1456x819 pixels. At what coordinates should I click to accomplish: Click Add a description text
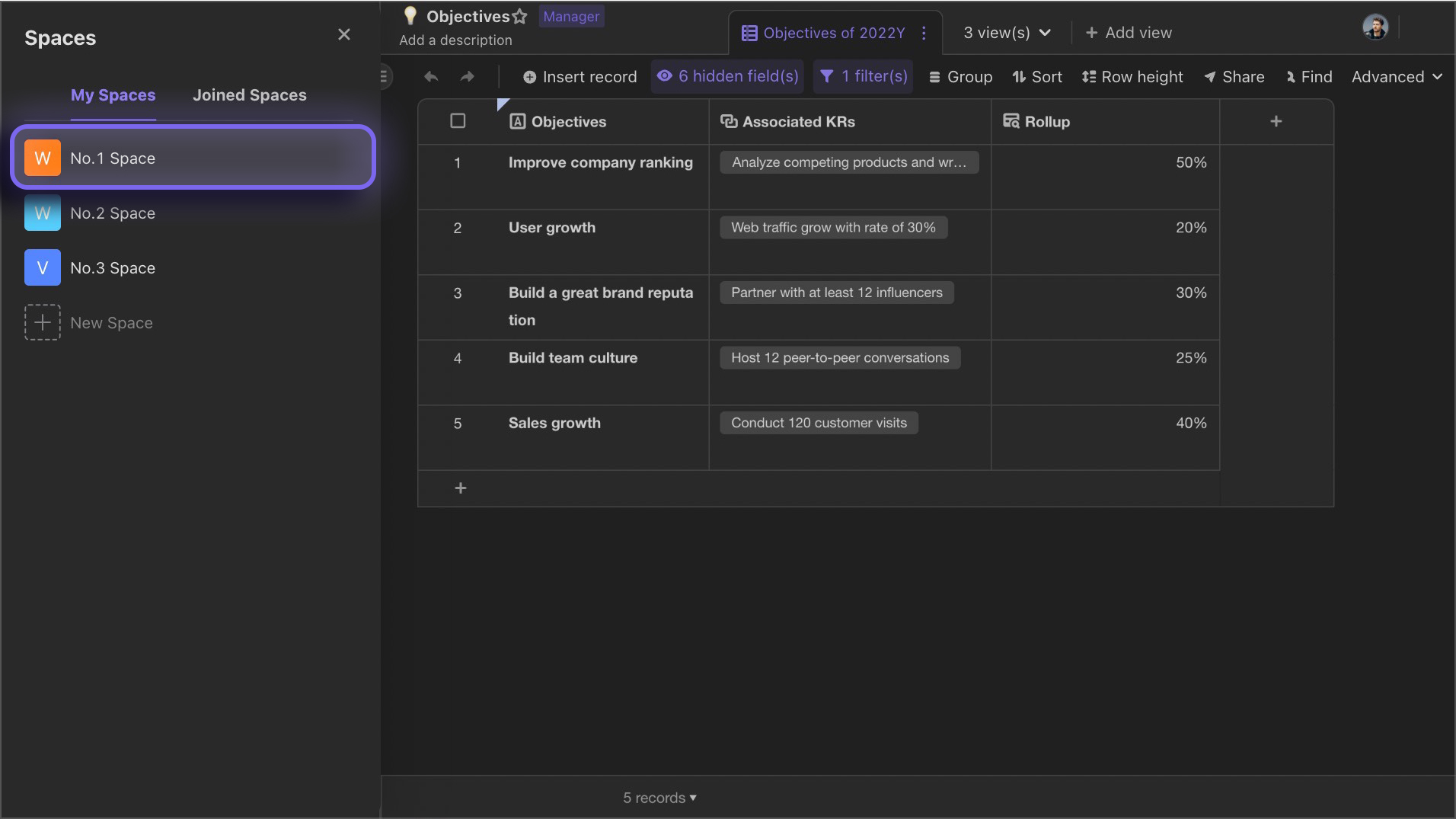click(455, 40)
